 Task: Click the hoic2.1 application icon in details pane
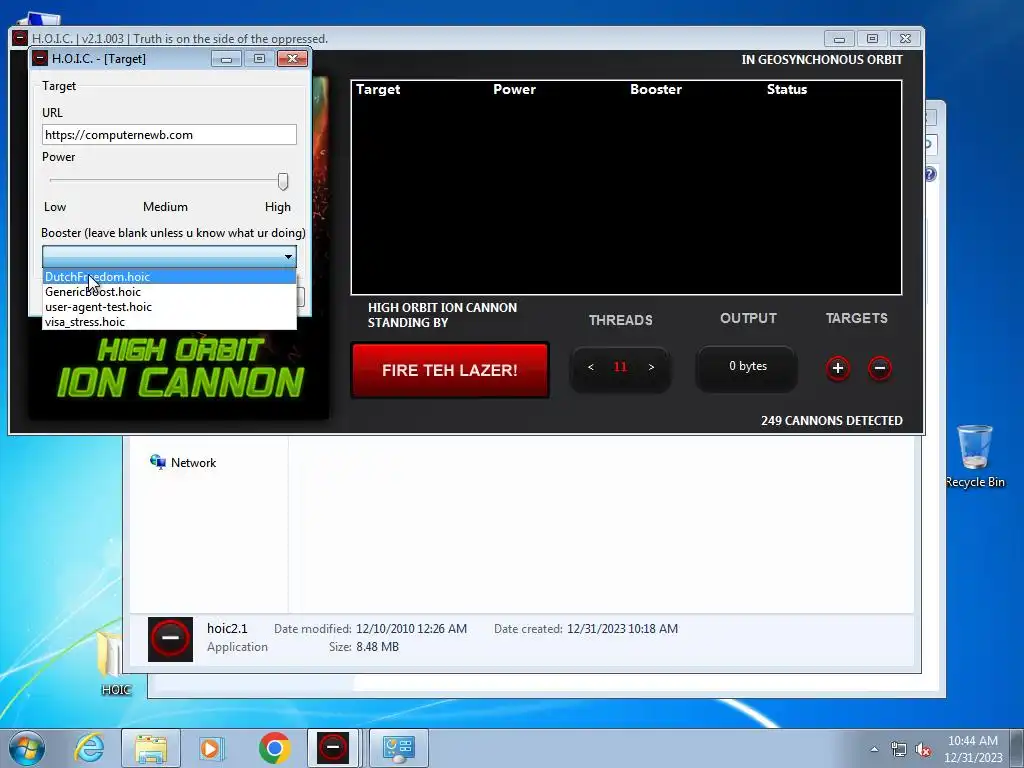pos(170,639)
